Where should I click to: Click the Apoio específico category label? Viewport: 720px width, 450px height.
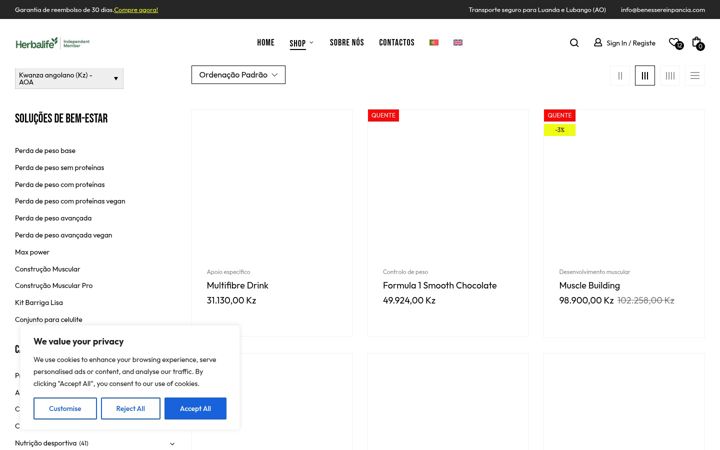point(228,272)
